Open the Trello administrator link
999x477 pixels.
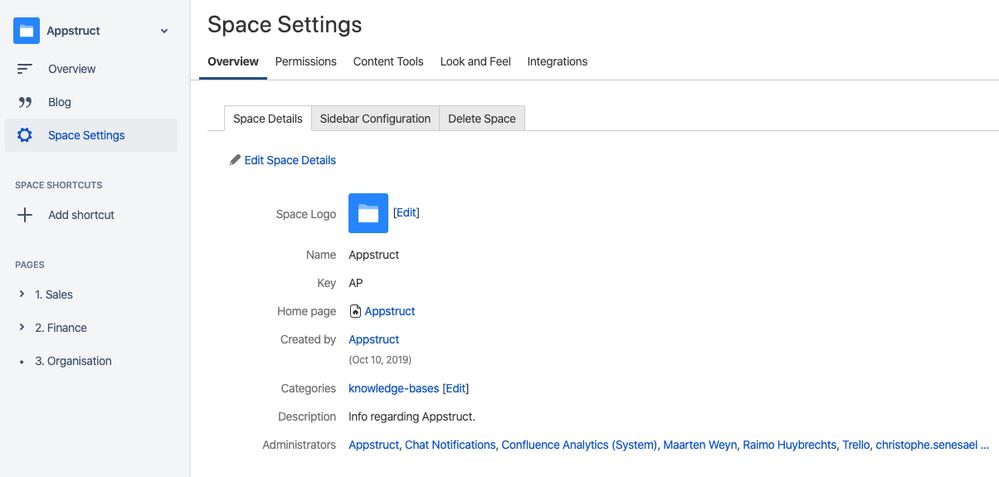856,445
